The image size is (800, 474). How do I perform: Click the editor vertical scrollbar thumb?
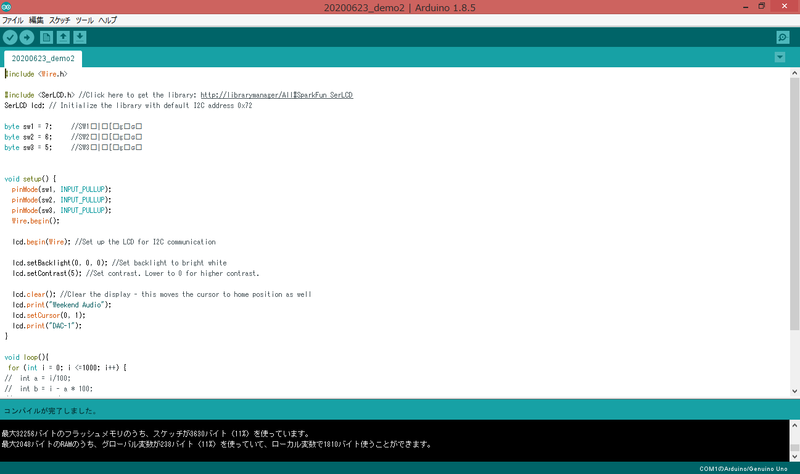(794, 204)
